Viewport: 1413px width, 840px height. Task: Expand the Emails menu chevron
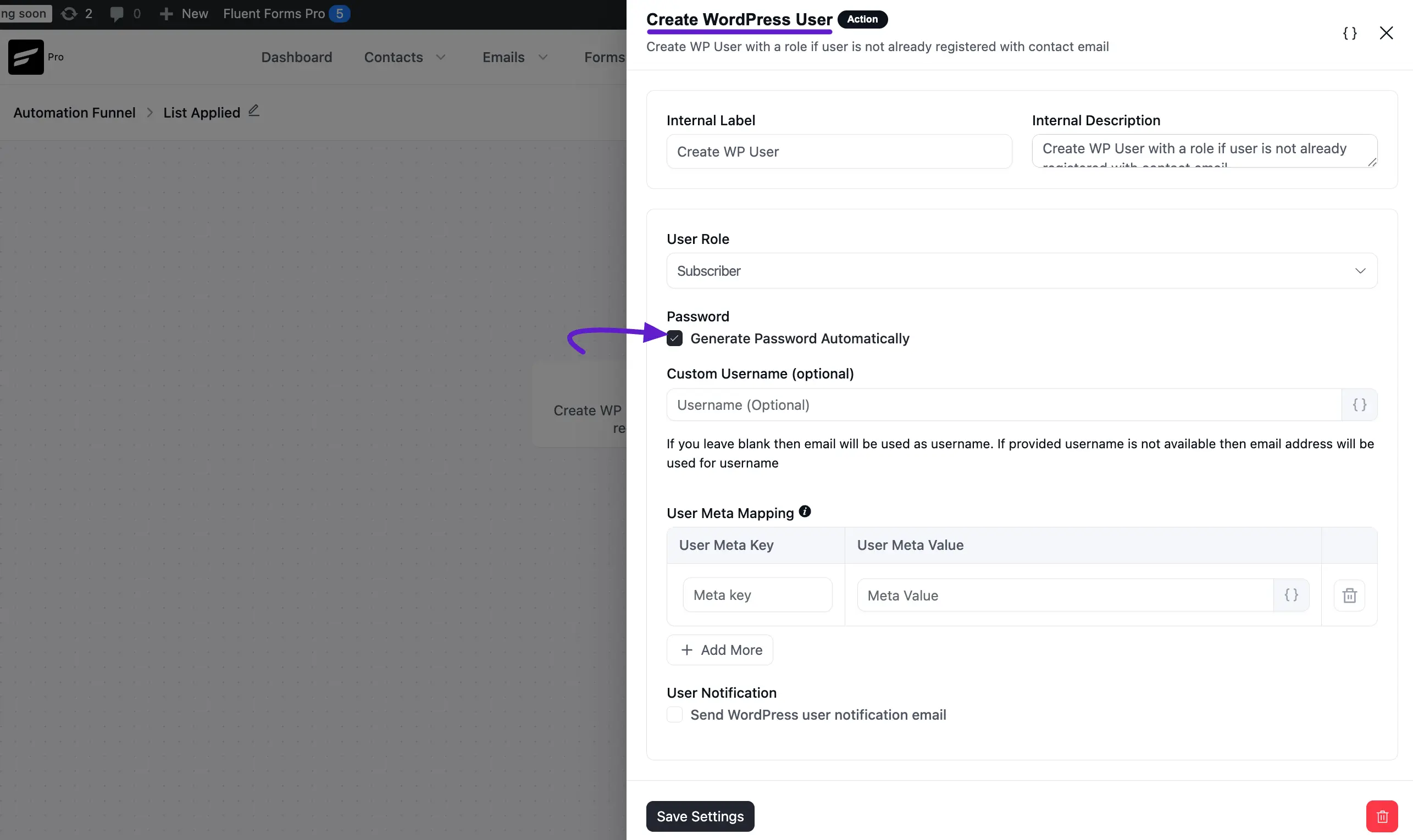pyautogui.click(x=542, y=57)
